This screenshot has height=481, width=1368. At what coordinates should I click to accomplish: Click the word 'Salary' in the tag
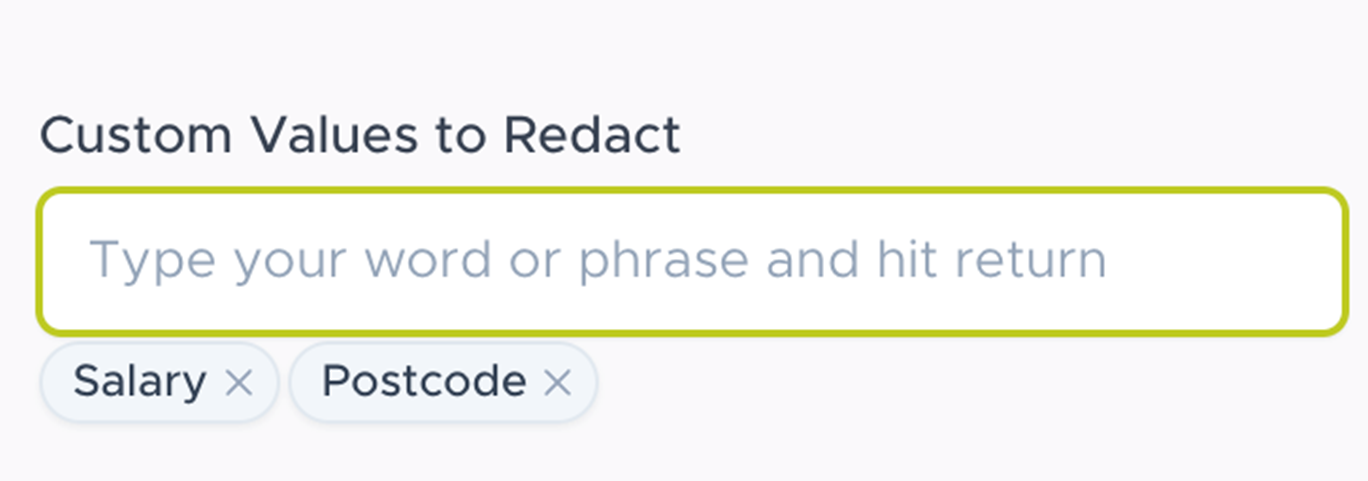pyautogui.click(x=140, y=382)
